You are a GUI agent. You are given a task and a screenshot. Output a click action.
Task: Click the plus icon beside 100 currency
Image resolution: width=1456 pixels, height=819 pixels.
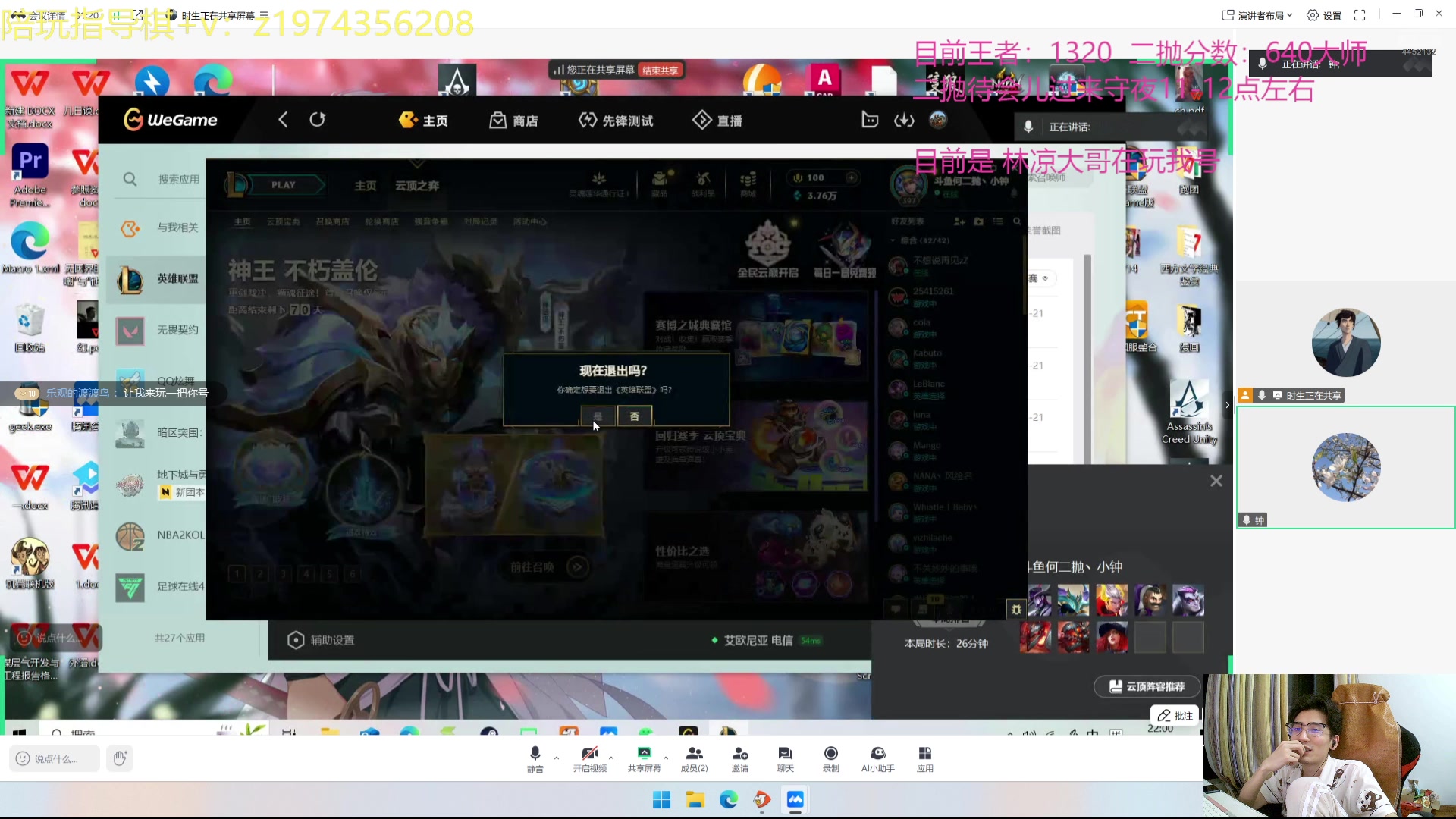(x=852, y=177)
